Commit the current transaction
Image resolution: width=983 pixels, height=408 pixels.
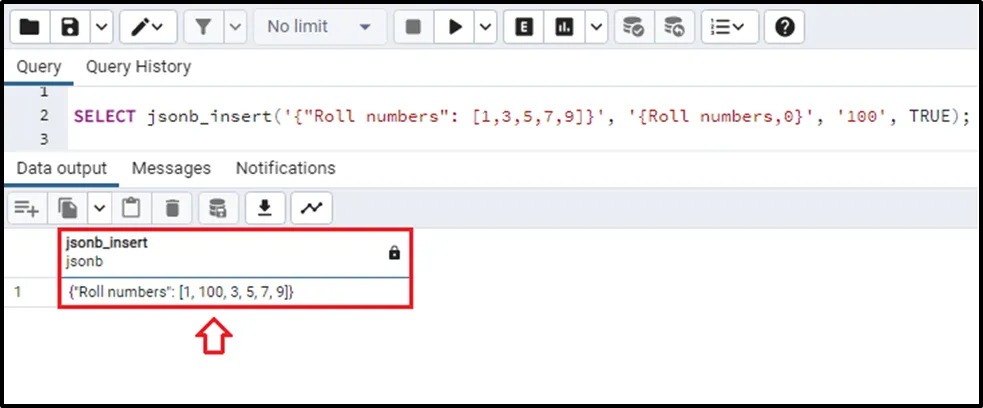[x=633, y=27]
